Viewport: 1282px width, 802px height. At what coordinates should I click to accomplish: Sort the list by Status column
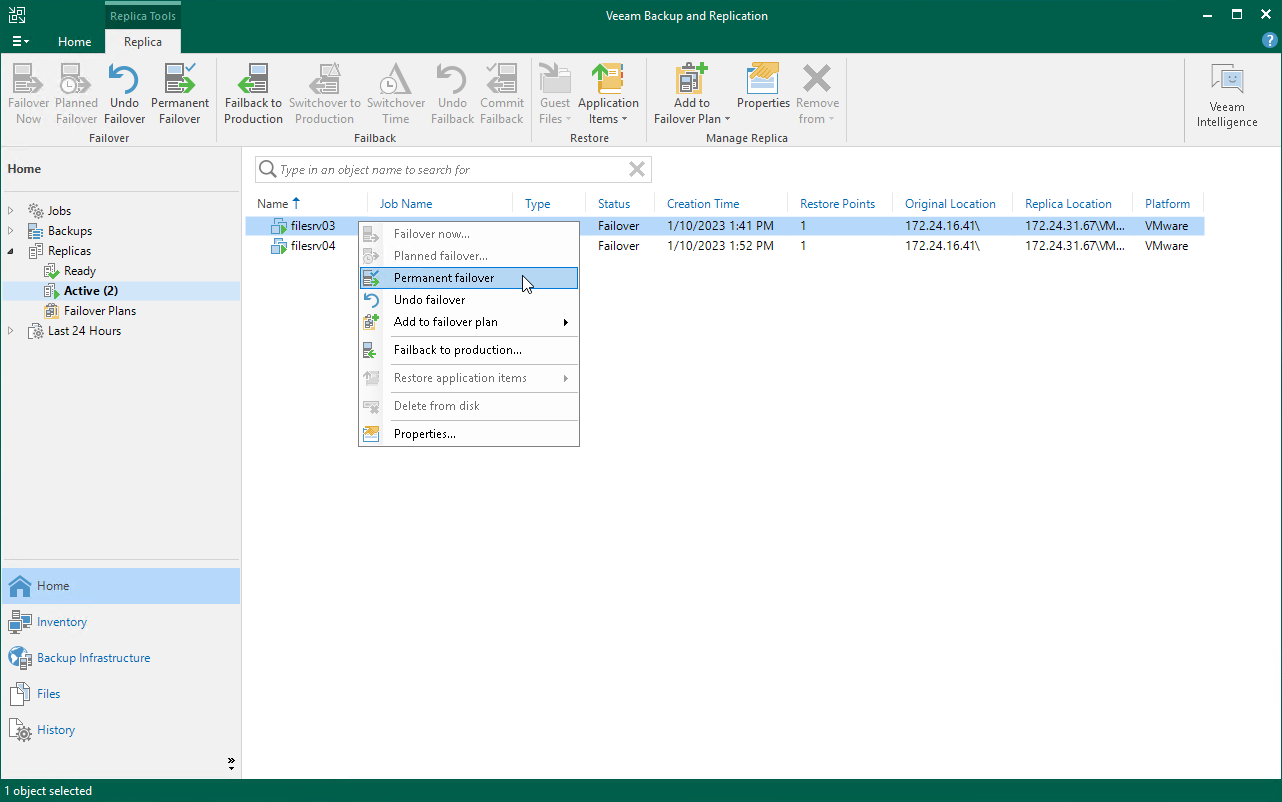(614, 204)
